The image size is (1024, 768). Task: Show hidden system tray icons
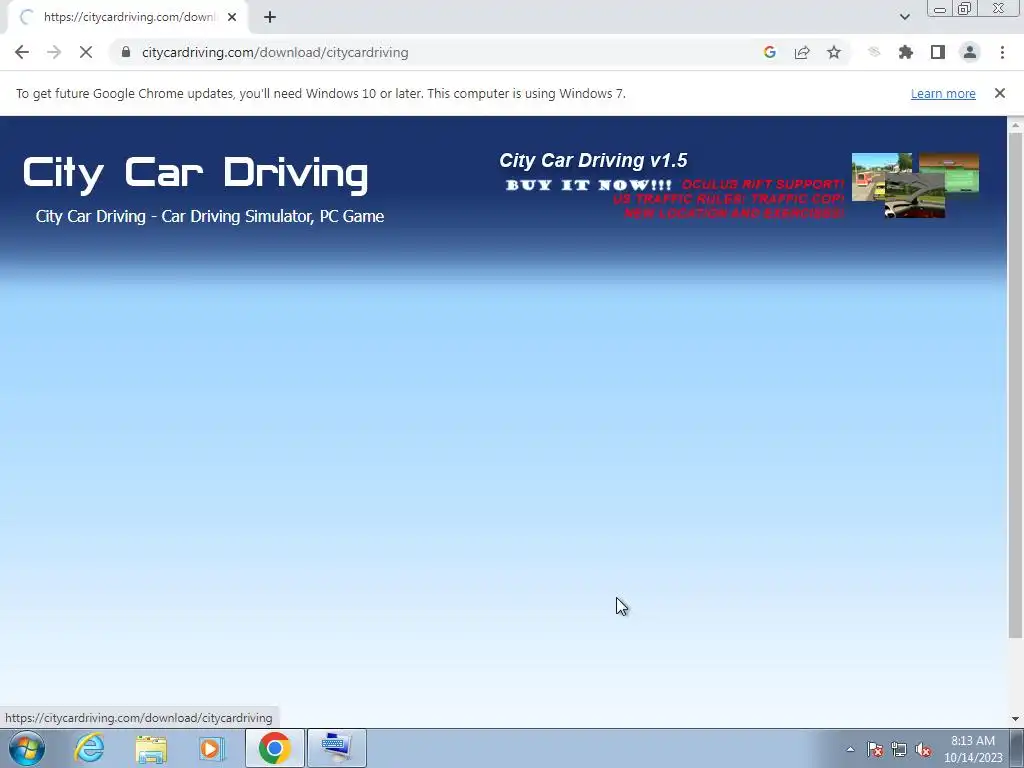[850, 749]
